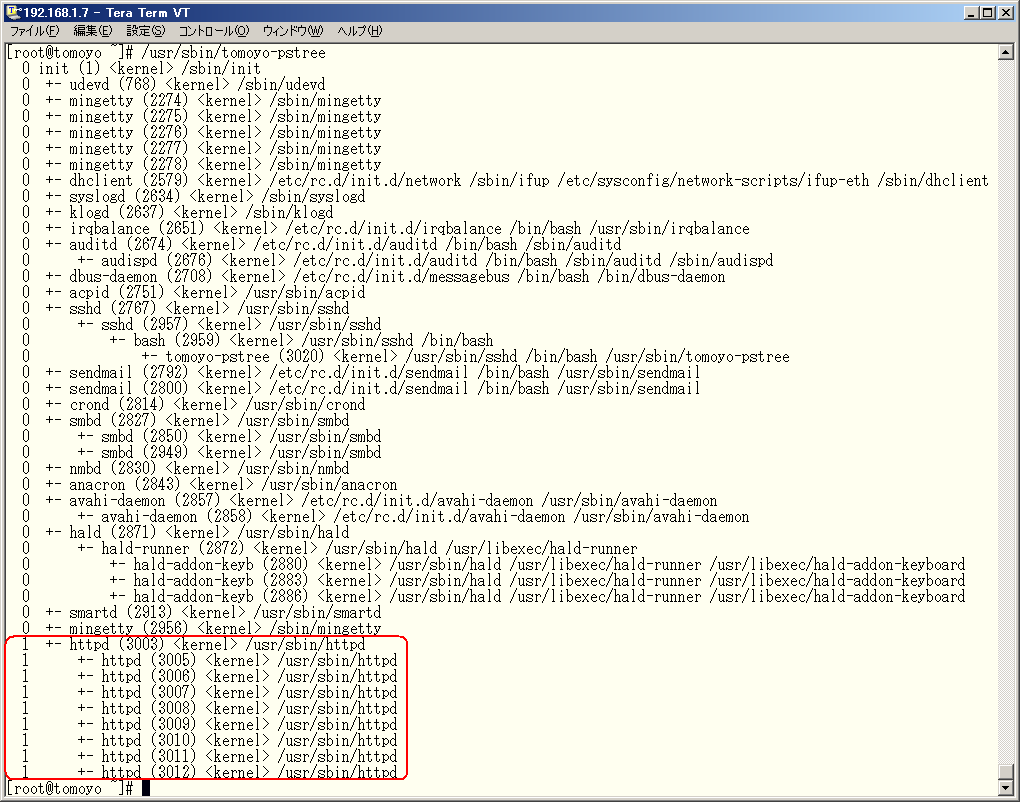
Task: Click the crond (2814) line
Action: [193, 404]
